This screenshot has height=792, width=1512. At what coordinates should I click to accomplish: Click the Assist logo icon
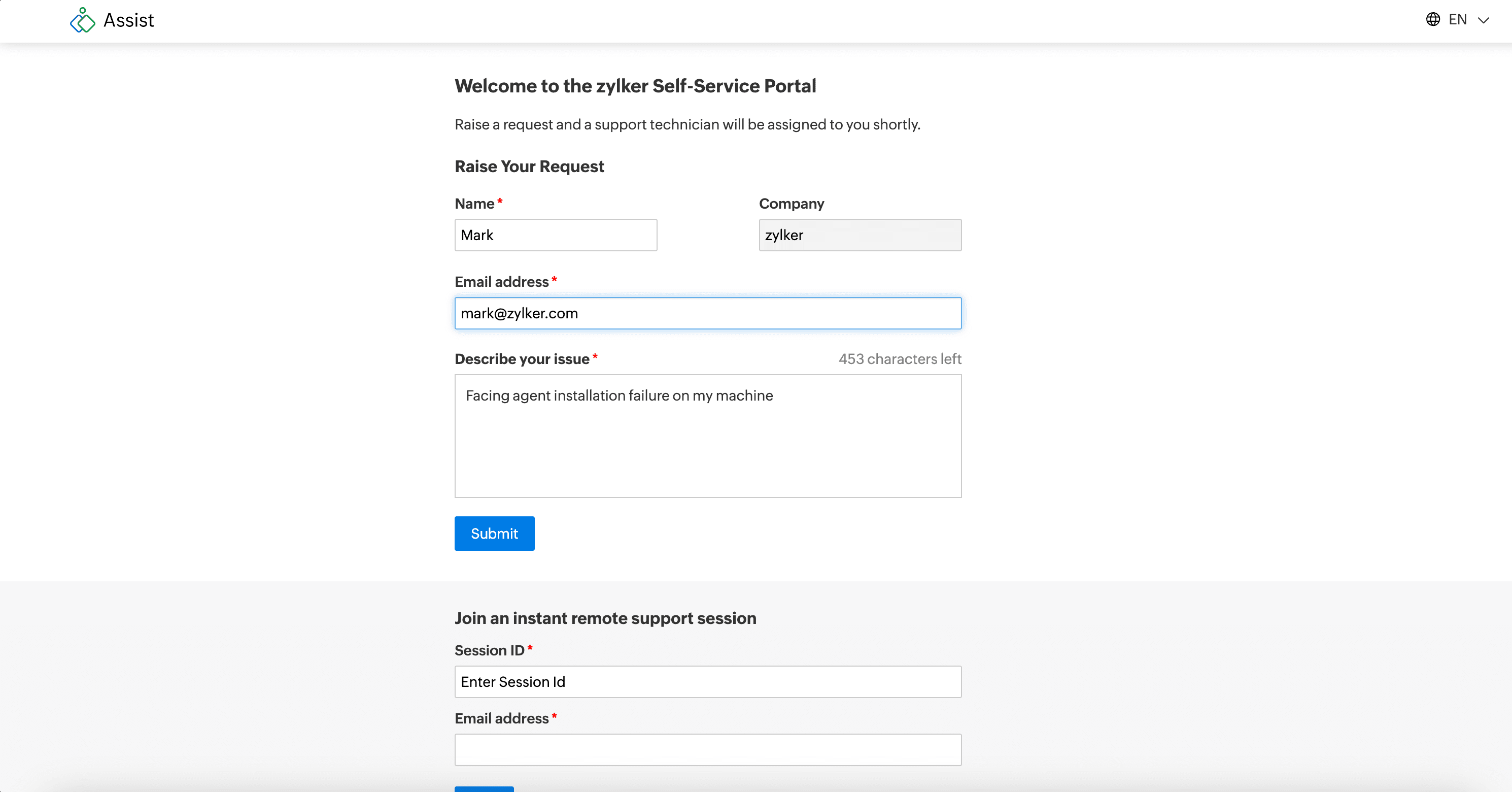tap(82, 20)
